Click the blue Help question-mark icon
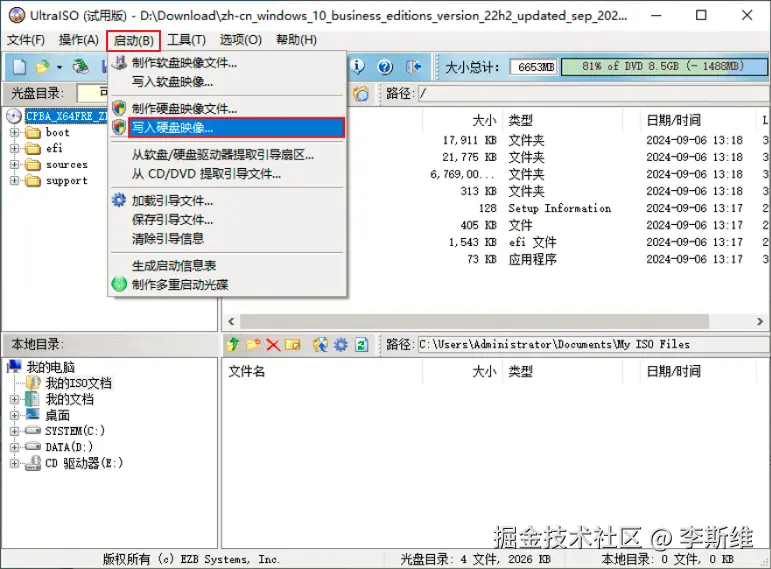The height and width of the screenshot is (569, 771). click(x=385, y=66)
